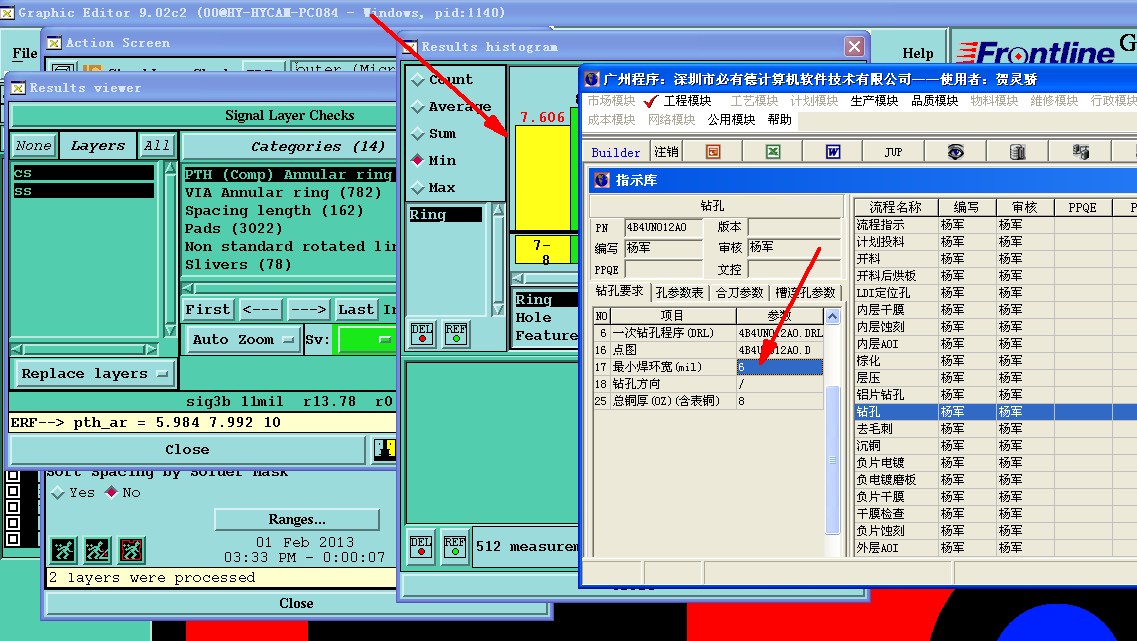Click the Excel export icon in Builder toolbar

773,152
